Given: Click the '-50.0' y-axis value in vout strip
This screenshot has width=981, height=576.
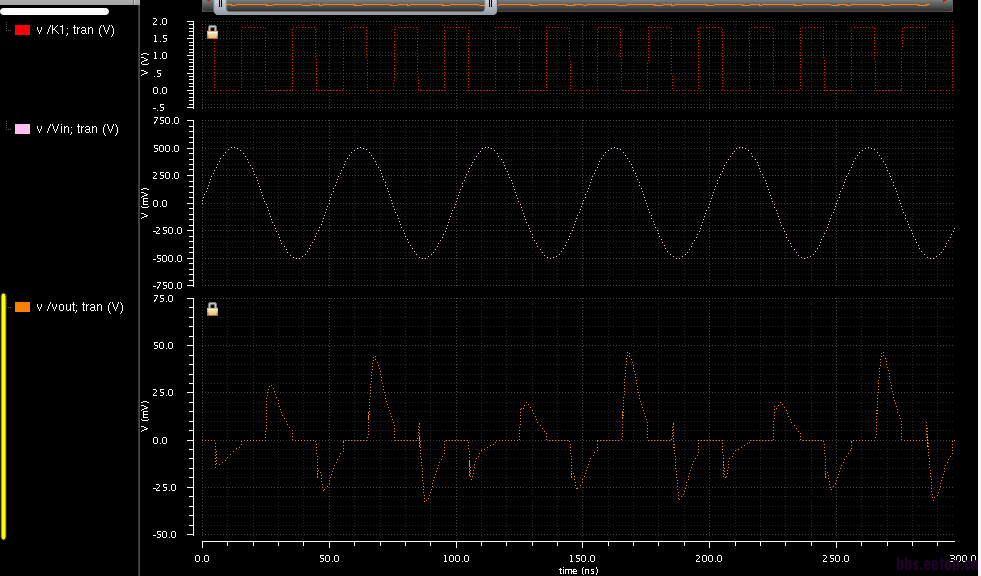Looking at the screenshot, I should (x=165, y=534).
